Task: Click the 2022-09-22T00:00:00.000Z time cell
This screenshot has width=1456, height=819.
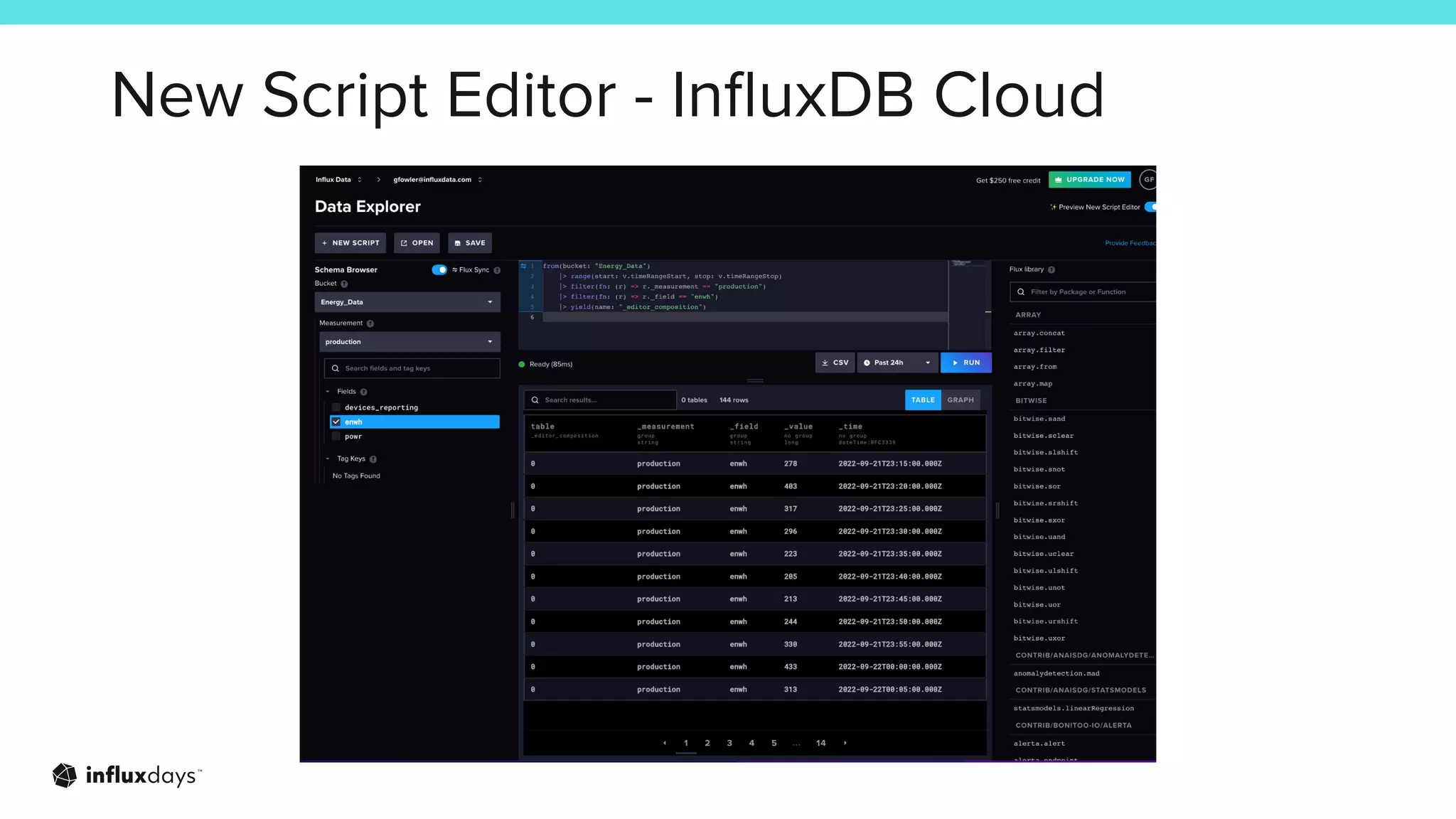Action: (890, 667)
